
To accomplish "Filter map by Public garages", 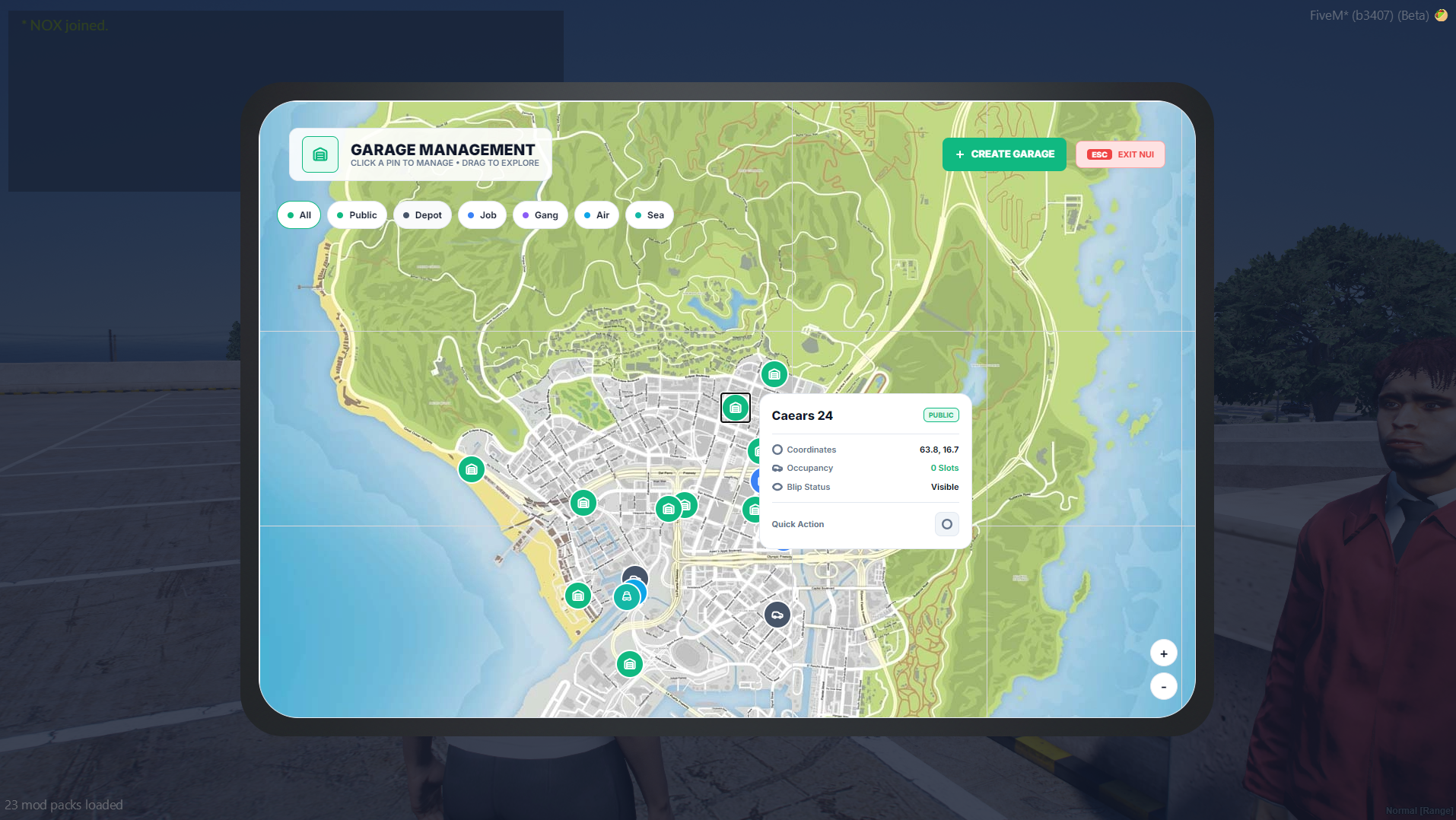I will tap(357, 215).
